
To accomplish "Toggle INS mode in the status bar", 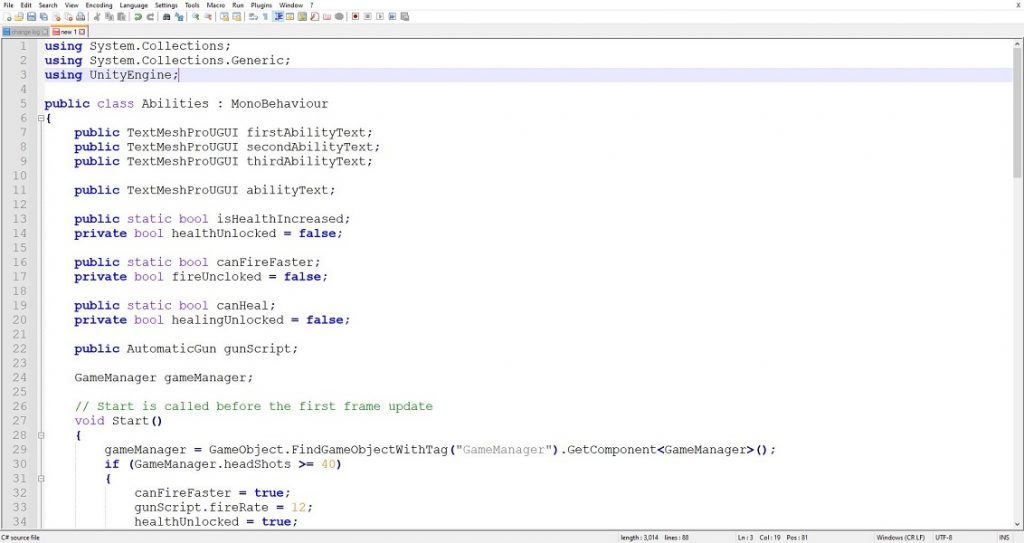I will click(1002, 537).
